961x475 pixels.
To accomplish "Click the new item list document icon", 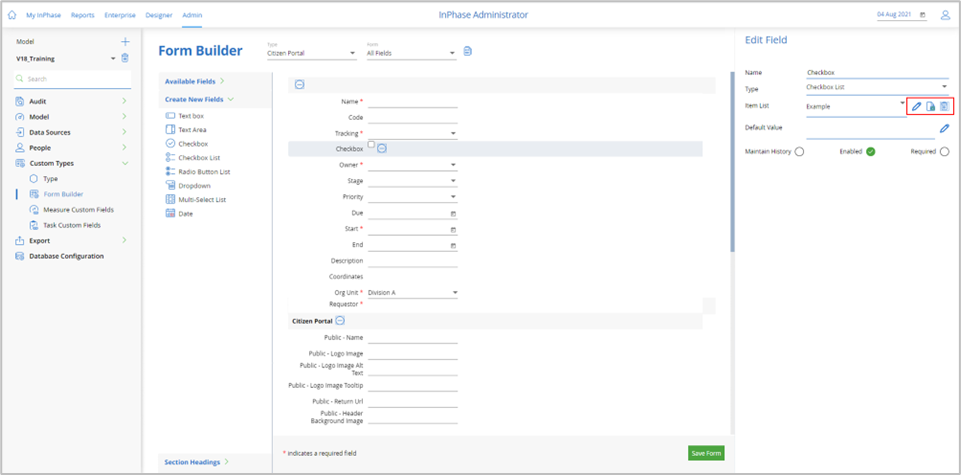I will pos(930,107).
